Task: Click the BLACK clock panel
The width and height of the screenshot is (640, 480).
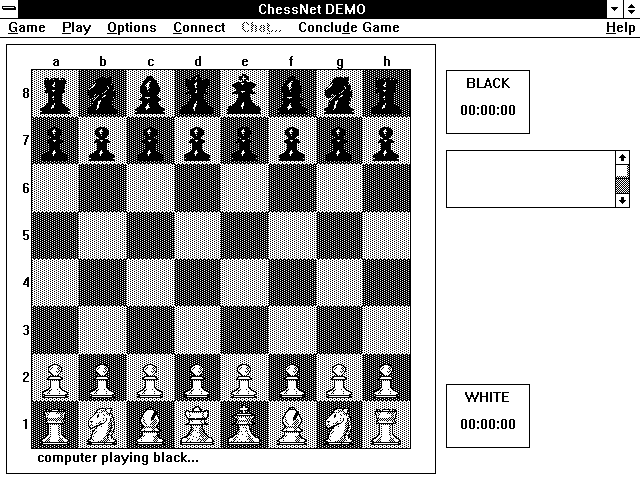Action: tap(488, 102)
